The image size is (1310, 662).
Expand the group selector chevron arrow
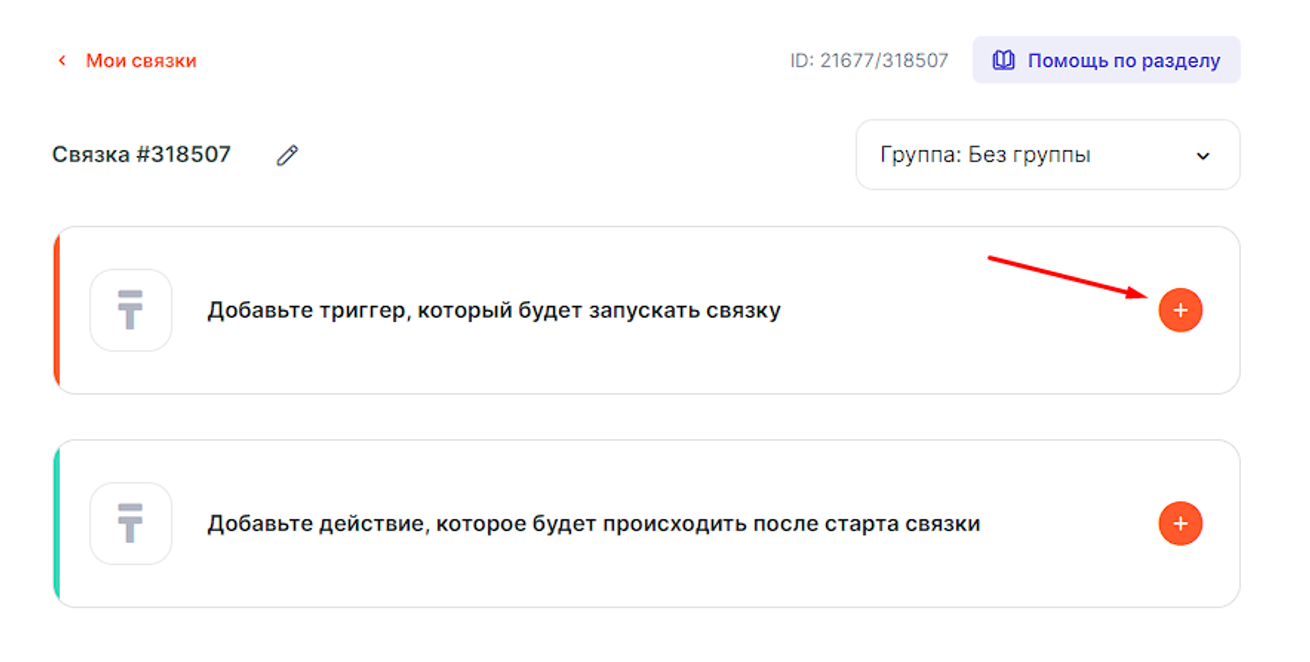click(1203, 156)
